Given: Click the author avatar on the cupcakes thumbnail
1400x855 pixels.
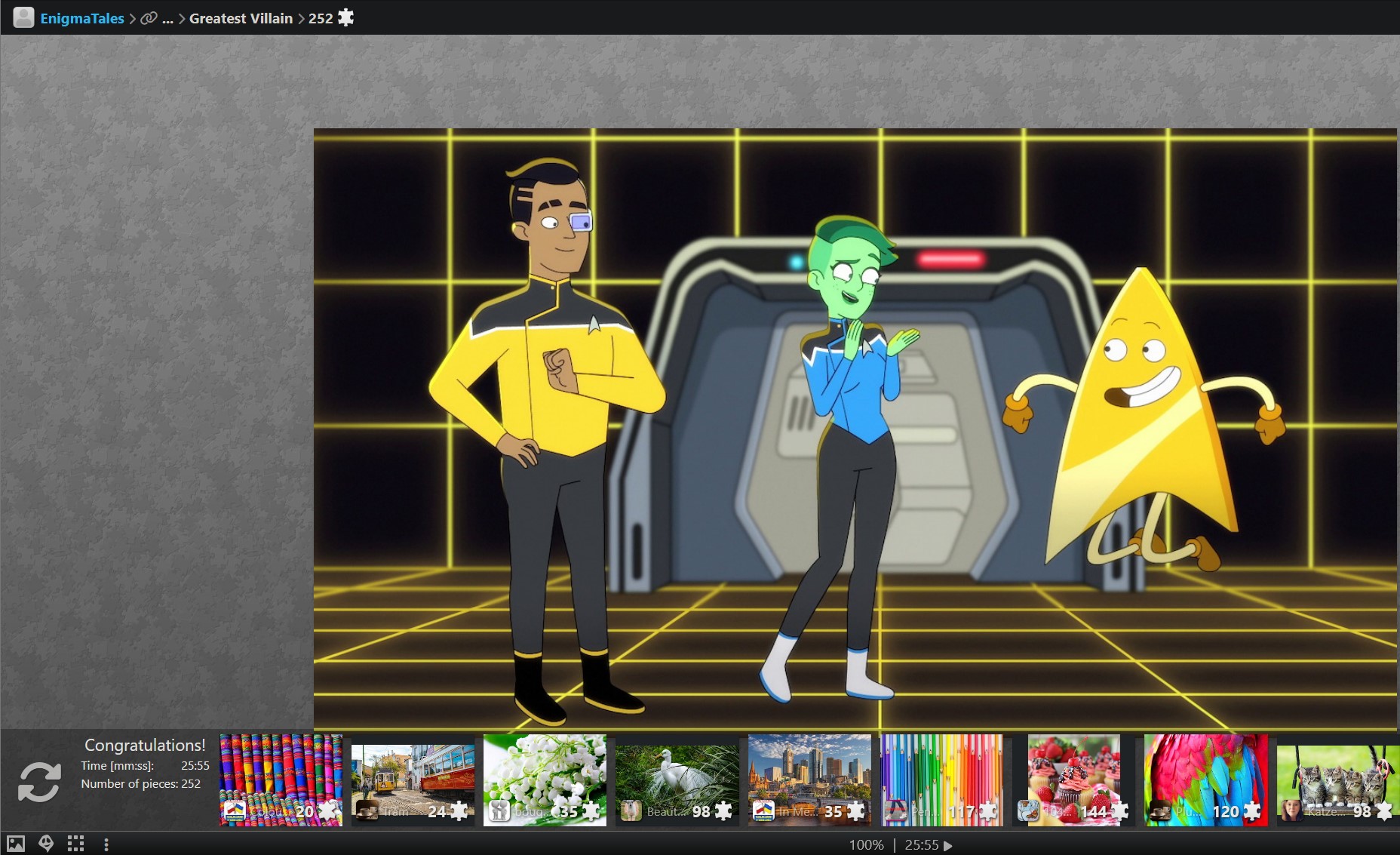Looking at the screenshot, I should pos(1027,811).
